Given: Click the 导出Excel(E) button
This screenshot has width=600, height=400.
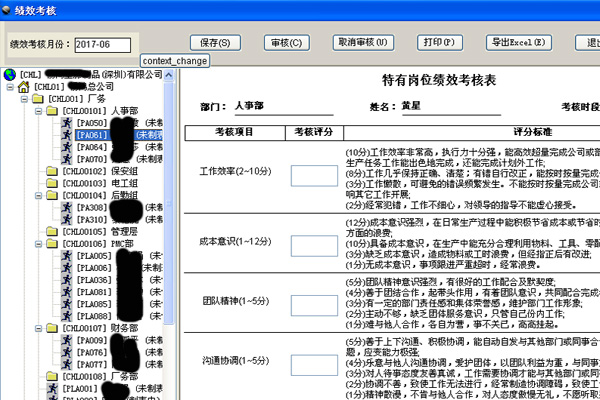Looking at the screenshot, I should [x=519, y=42].
